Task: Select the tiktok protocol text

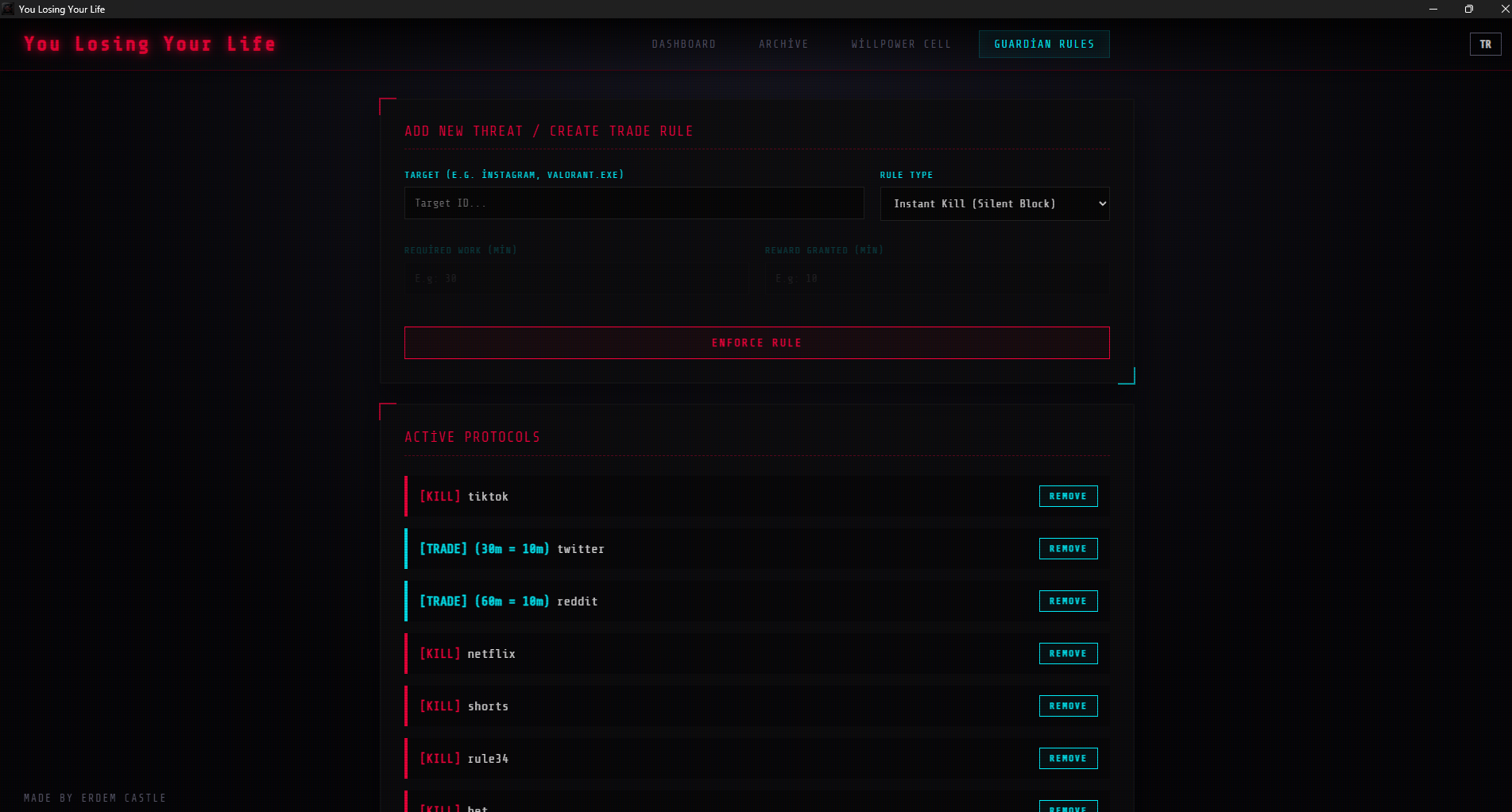Action: tap(488, 497)
